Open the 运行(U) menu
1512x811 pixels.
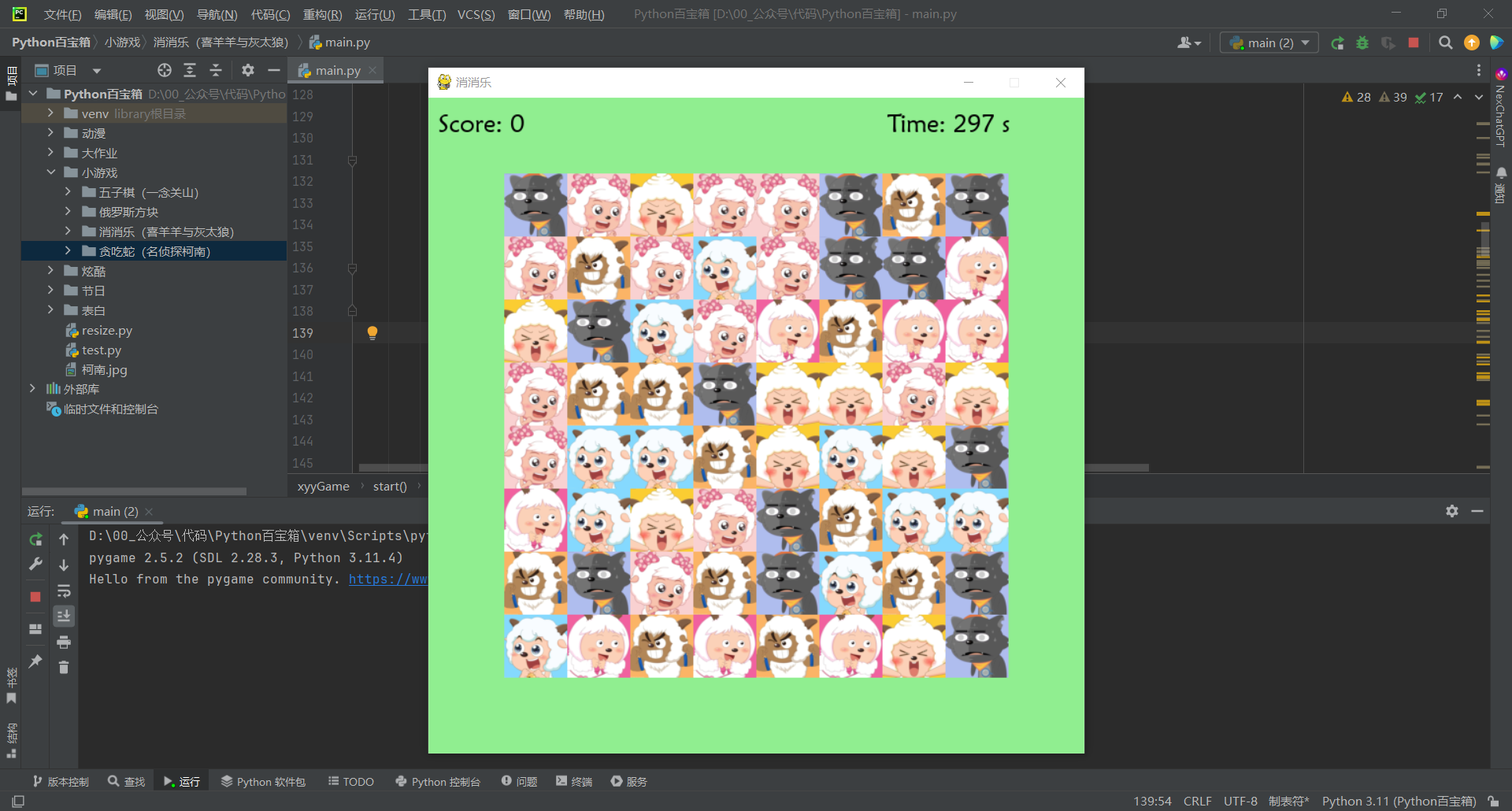point(375,14)
